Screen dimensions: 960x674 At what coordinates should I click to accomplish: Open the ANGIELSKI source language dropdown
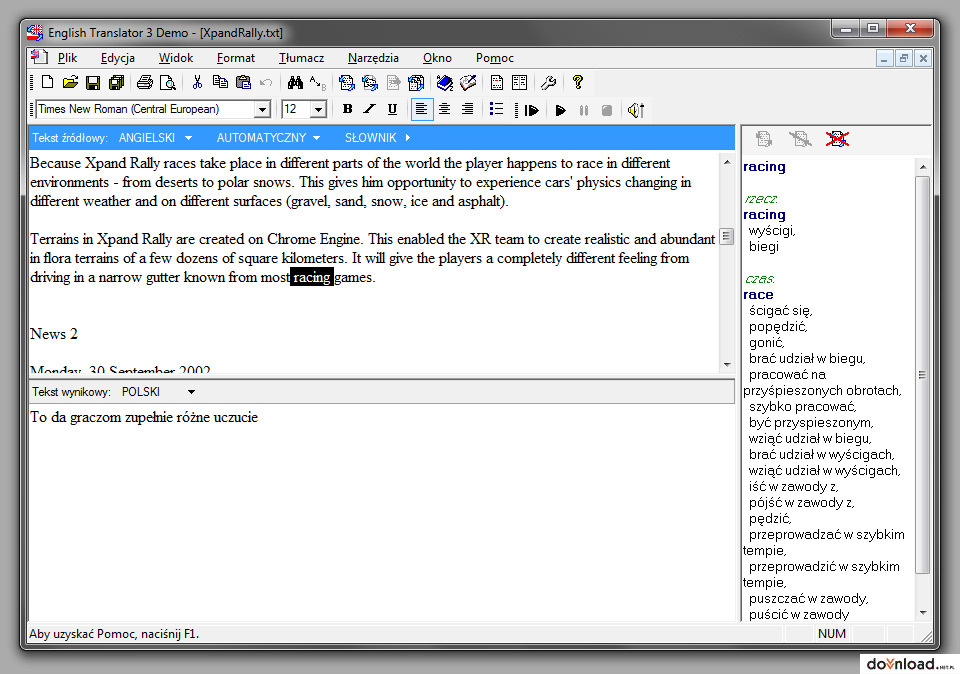tap(156, 138)
